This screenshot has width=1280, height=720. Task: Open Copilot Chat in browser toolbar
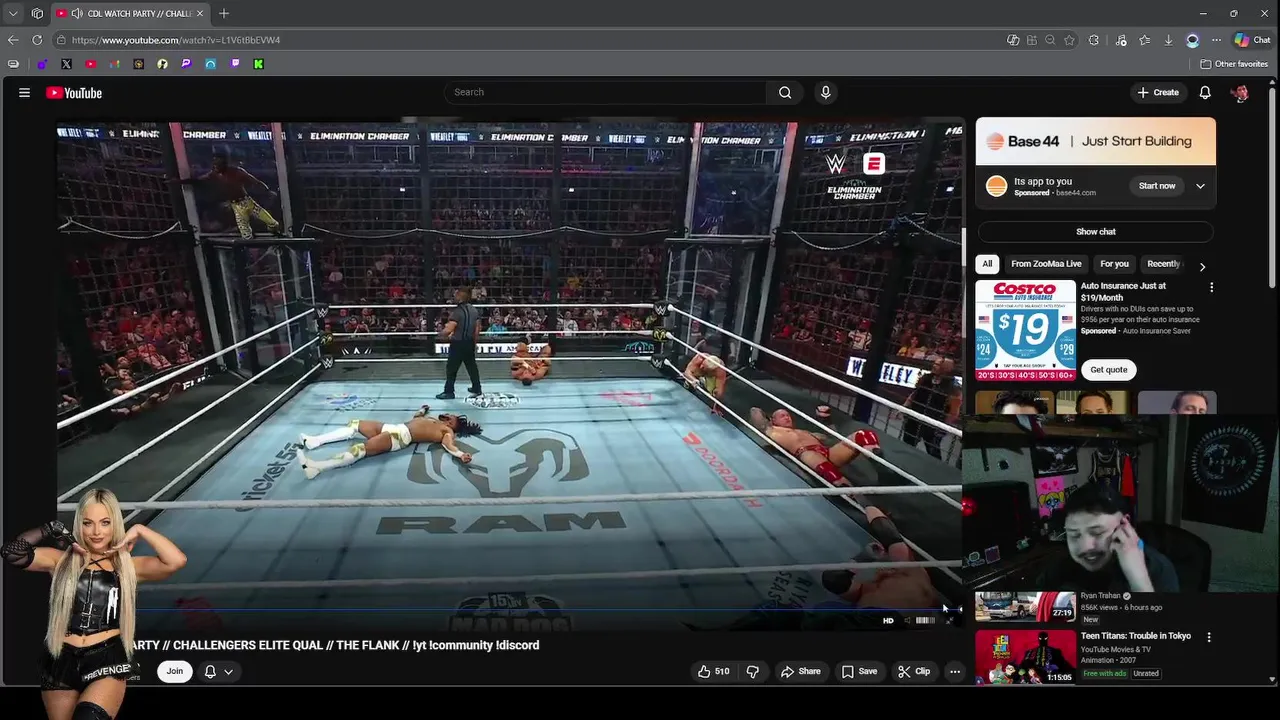(1252, 40)
